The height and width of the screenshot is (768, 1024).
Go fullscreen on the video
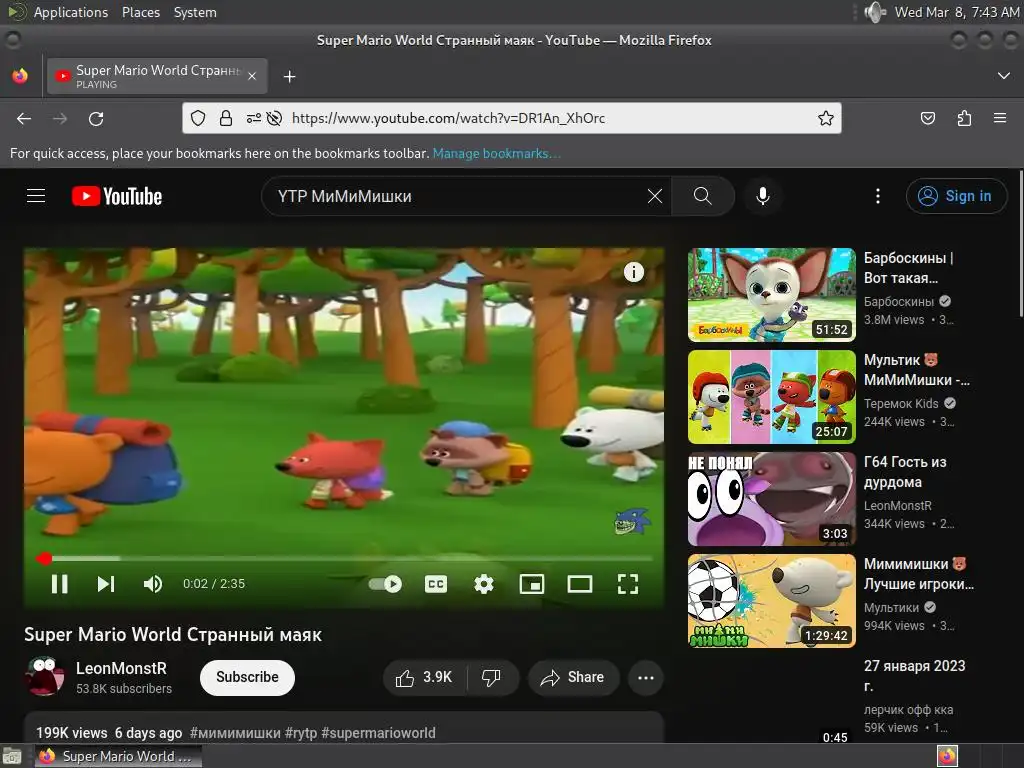pos(628,584)
